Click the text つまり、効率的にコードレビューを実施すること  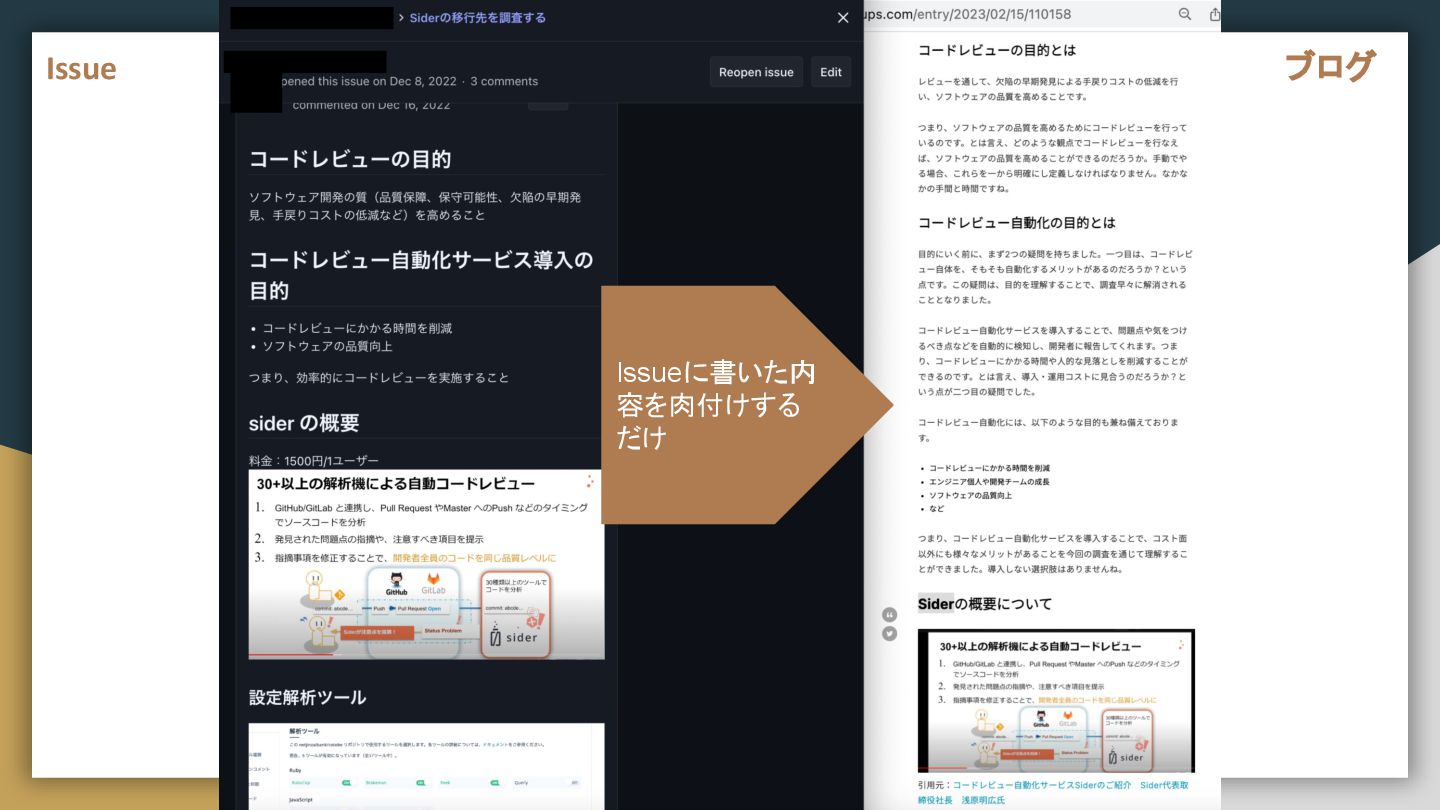click(379, 377)
